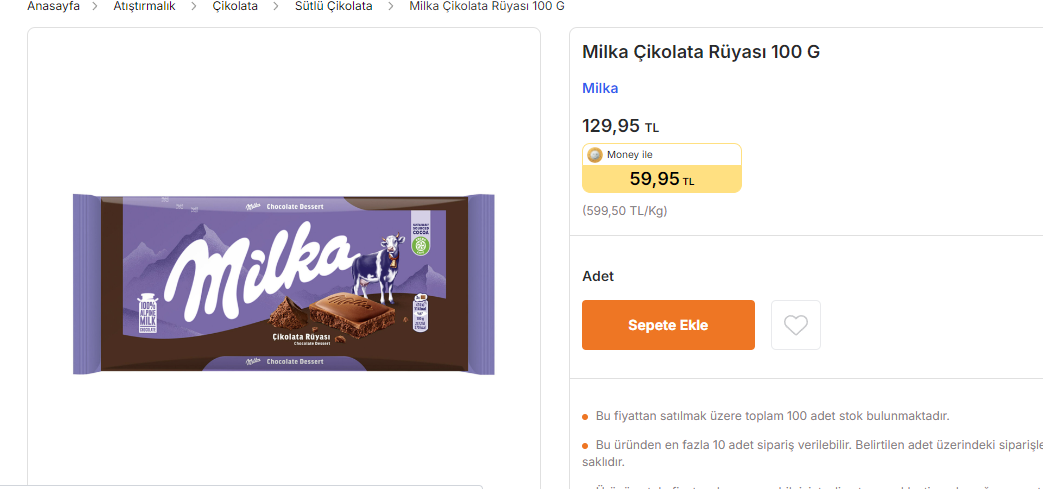Click the chevron right after Anasayfa

96,6
